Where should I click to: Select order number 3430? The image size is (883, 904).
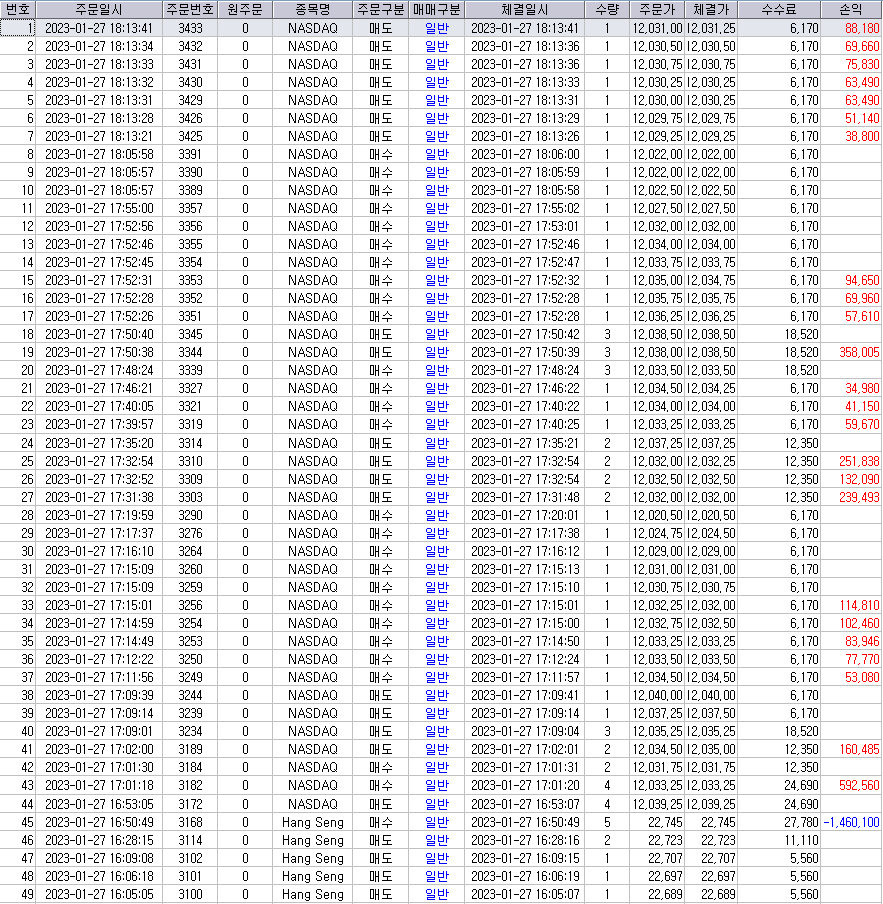190,82
